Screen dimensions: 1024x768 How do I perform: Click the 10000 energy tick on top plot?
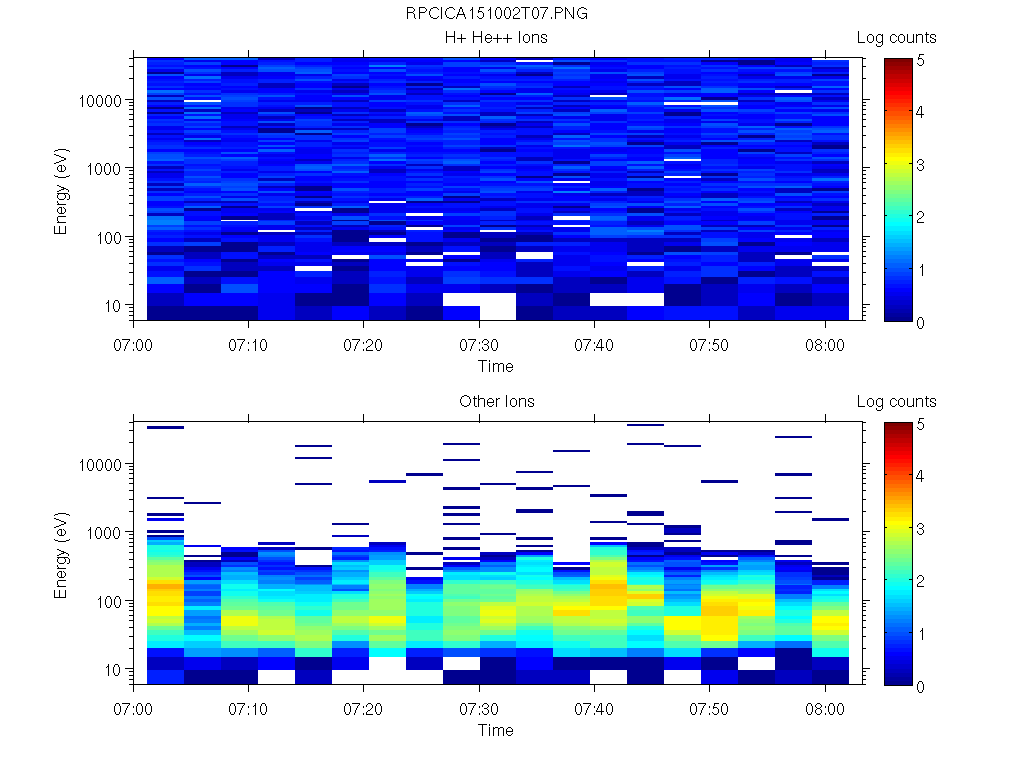(100, 101)
